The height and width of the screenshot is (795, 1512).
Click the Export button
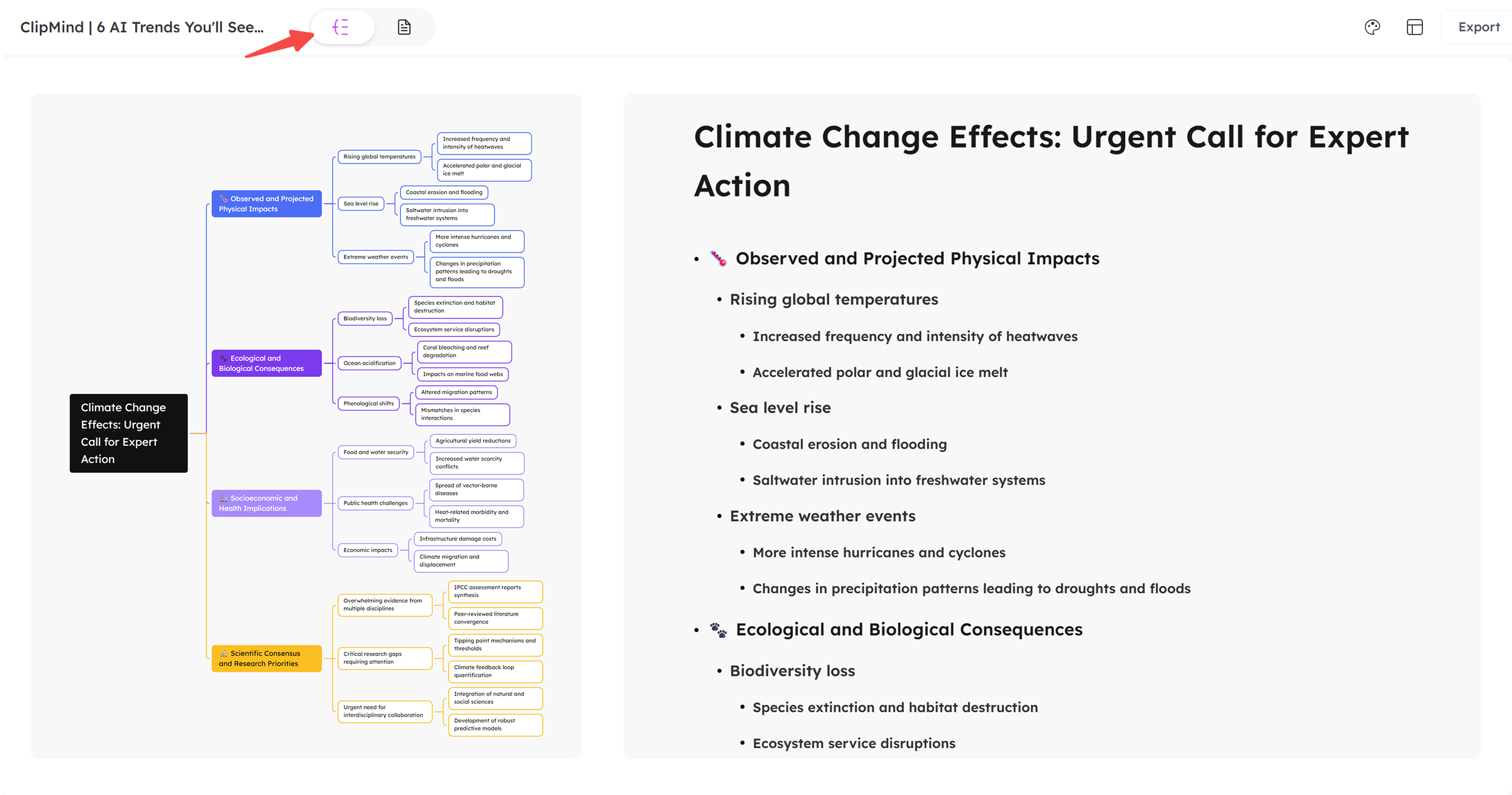click(1478, 27)
